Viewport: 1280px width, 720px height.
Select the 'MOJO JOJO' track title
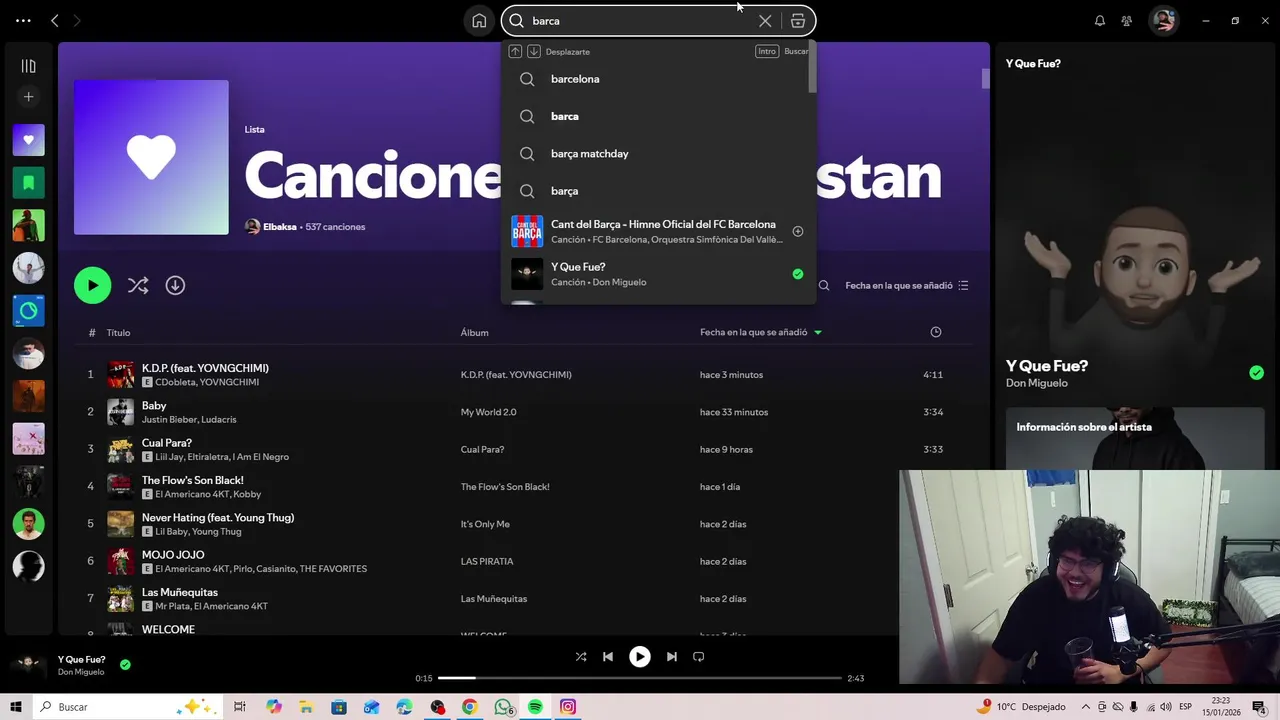(173, 555)
